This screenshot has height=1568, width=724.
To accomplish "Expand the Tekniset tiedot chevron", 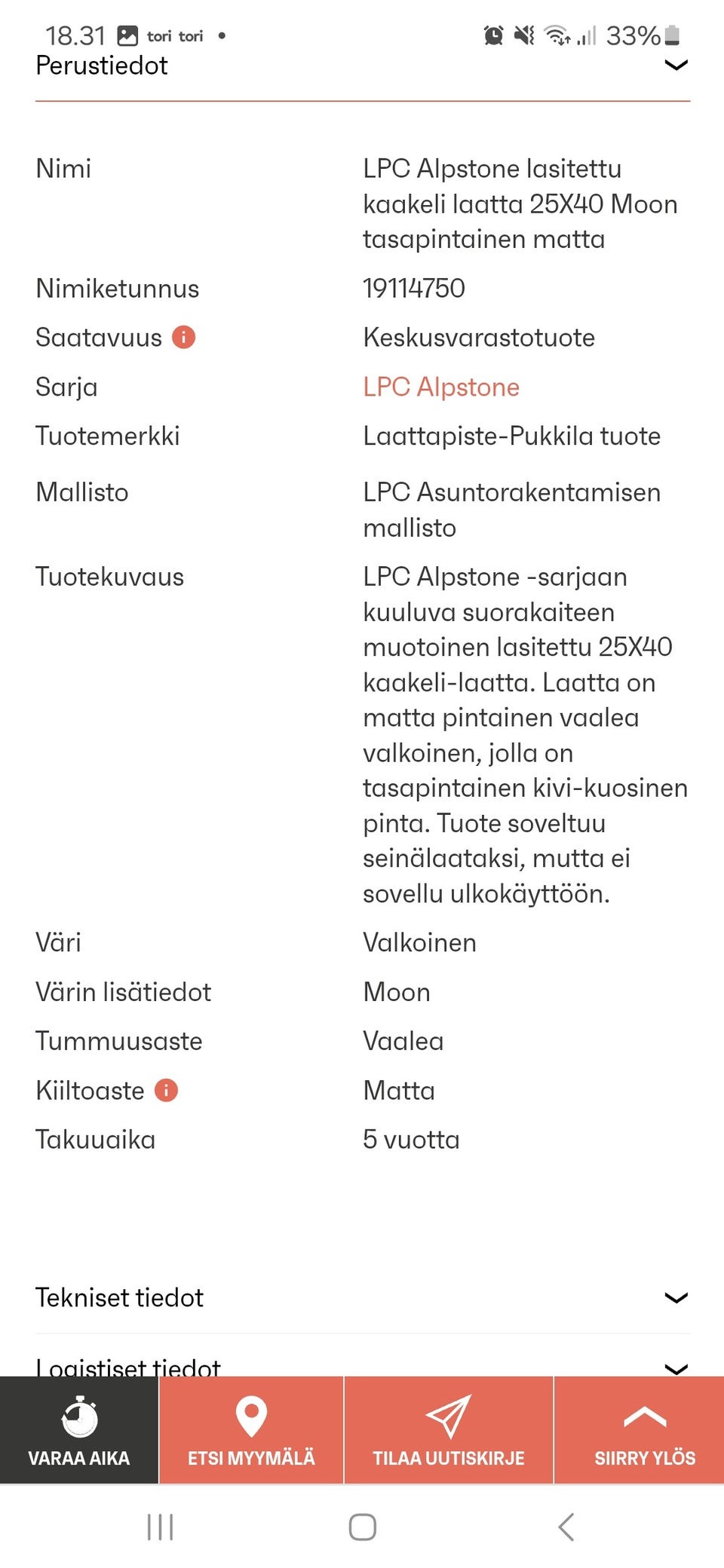I will (676, 1297).
